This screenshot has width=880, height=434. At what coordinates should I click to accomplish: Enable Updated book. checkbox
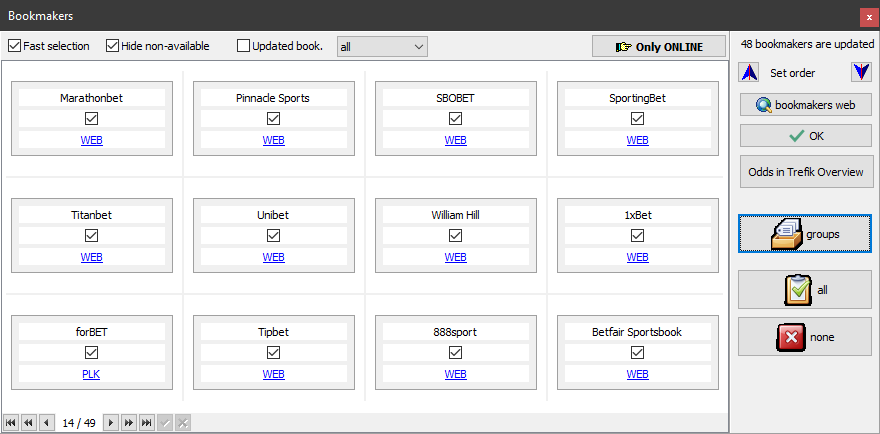coord(243,46)
